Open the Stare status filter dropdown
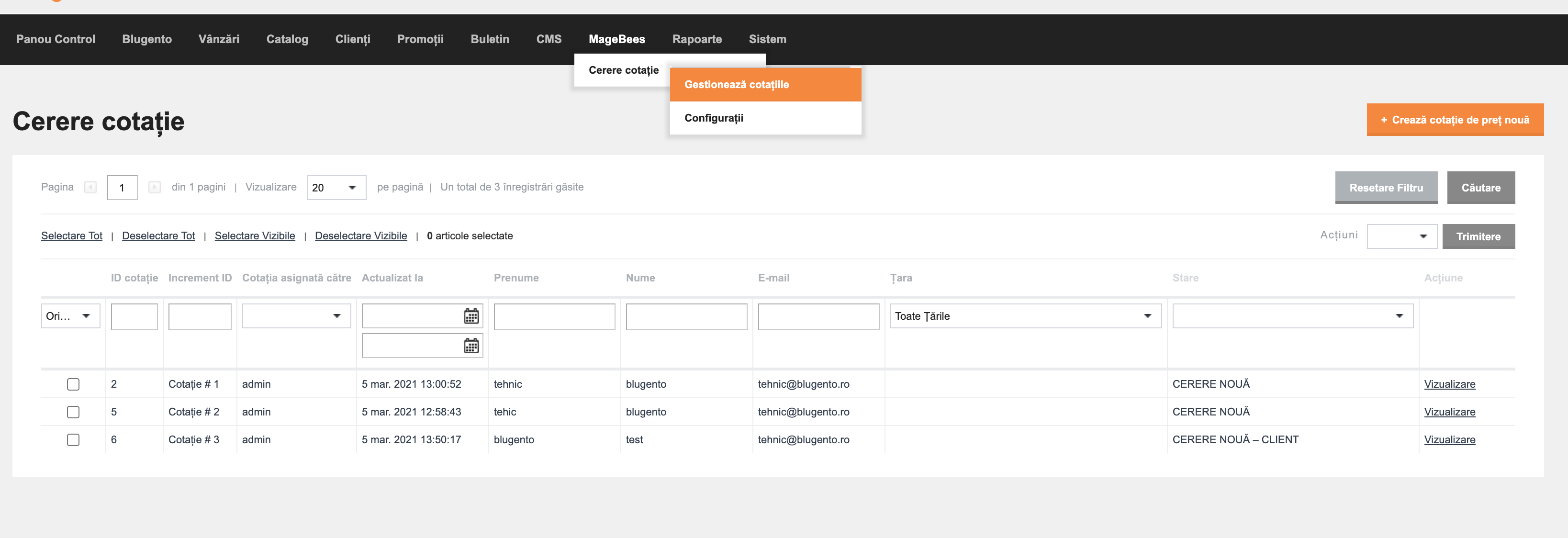The image size is (1568, 538). tap(1292, 316)
